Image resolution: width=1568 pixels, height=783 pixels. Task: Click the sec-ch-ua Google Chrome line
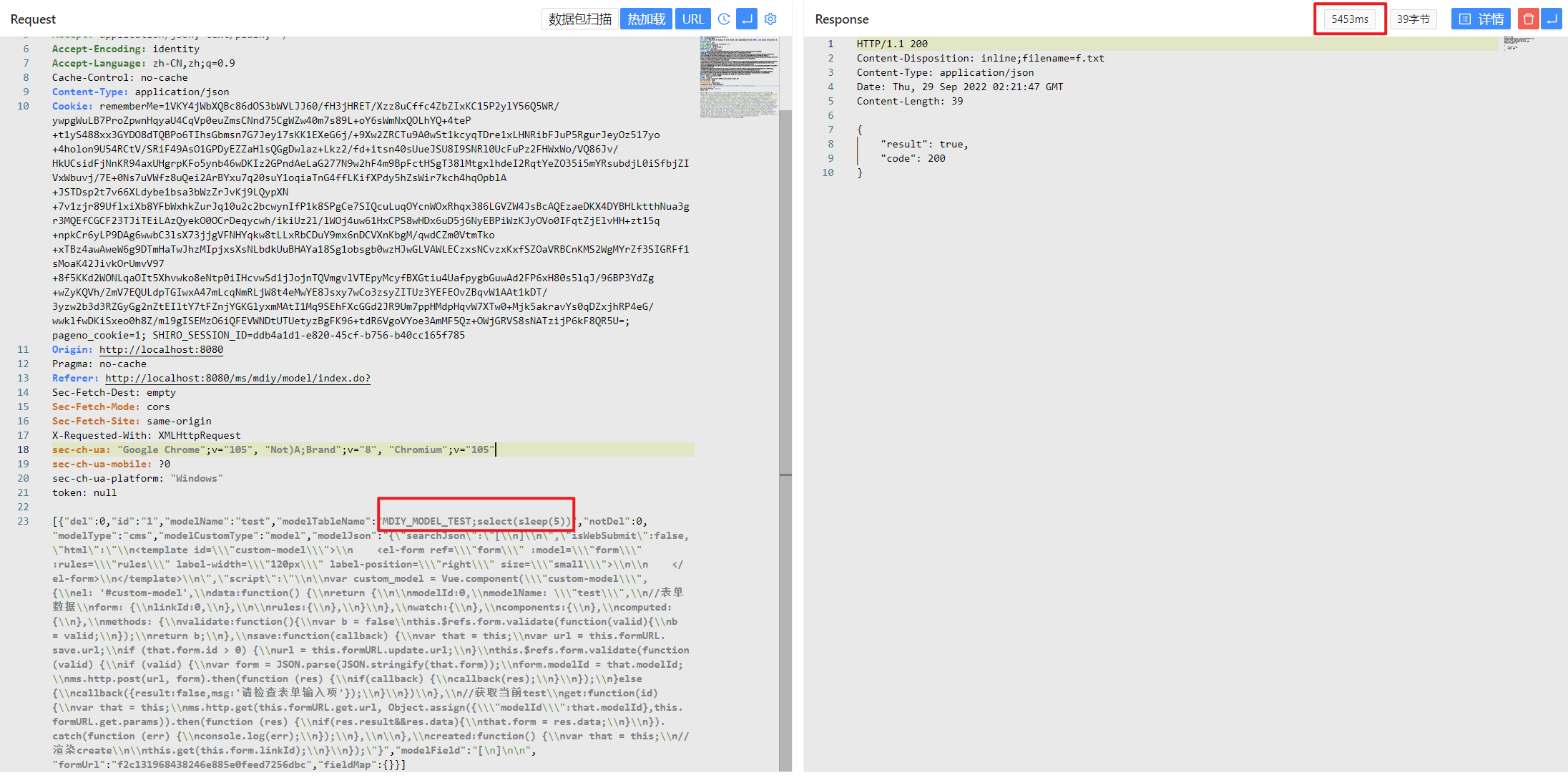pos(274,449)
